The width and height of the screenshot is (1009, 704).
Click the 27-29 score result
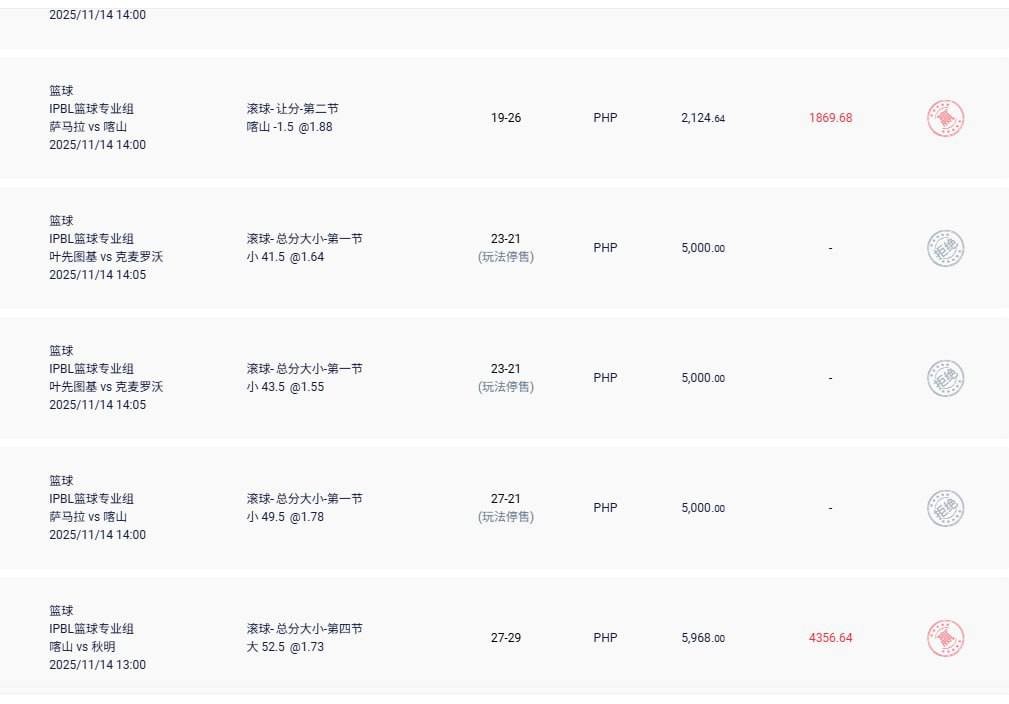point(505,638)
